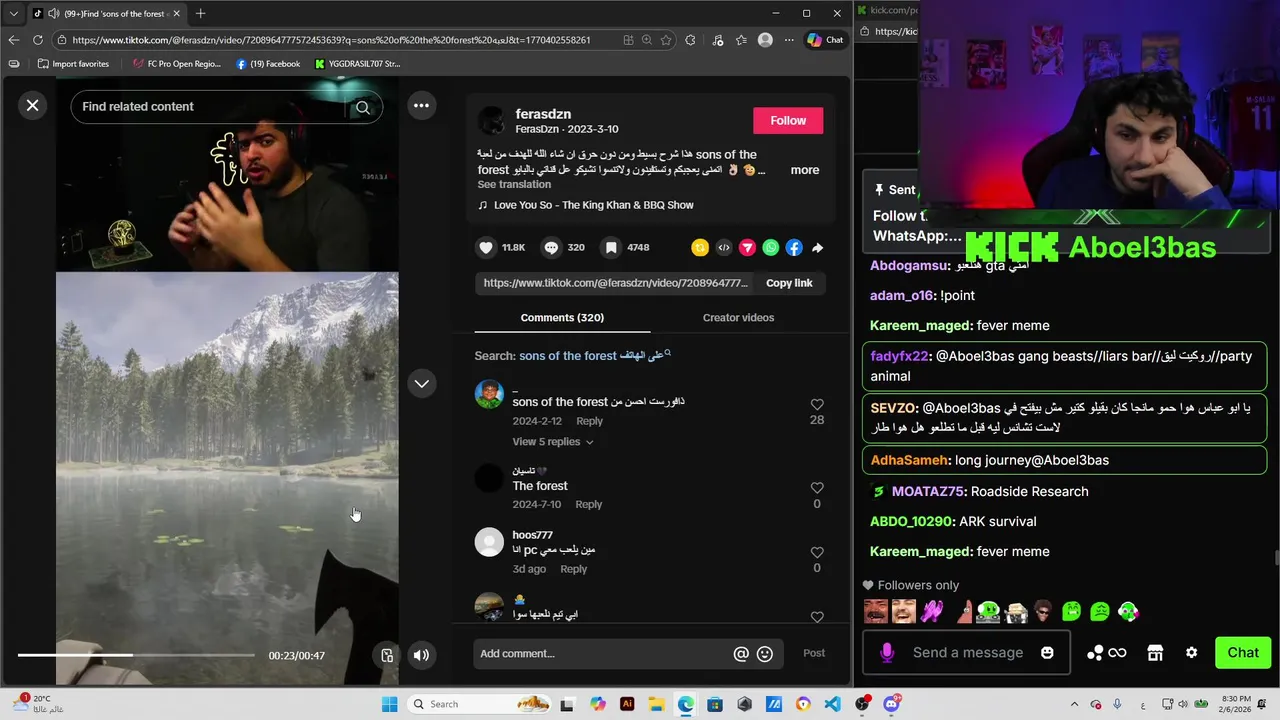Open Edge extensions icon
This screenshot has height=720, width=1280.
coord(690,40)
